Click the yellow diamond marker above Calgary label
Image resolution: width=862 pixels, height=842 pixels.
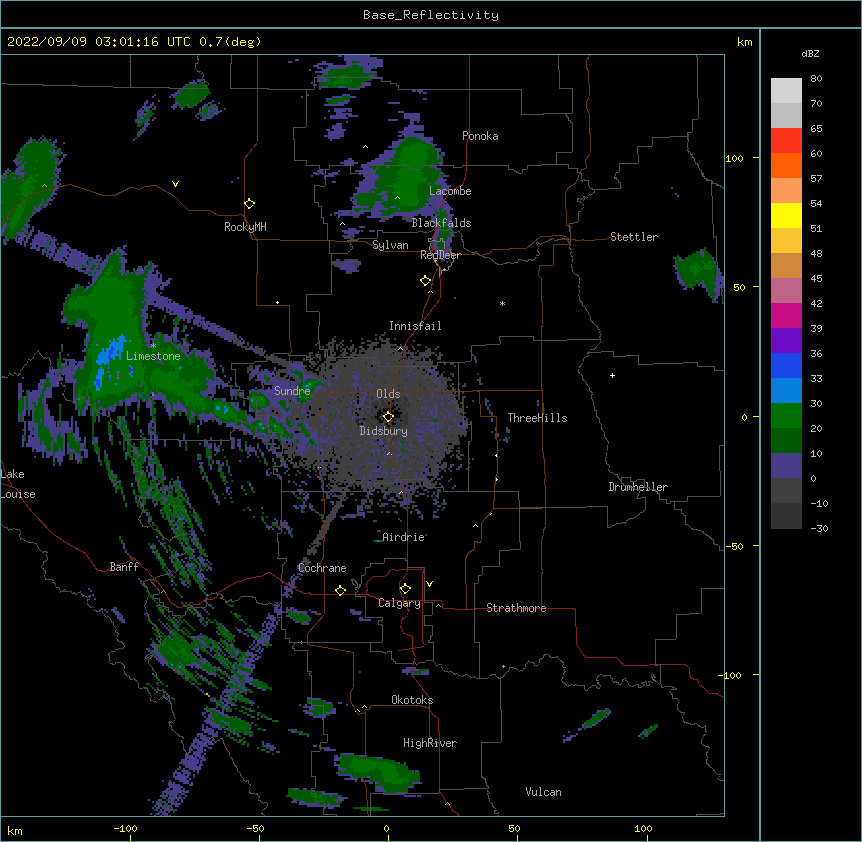[405, 589]
